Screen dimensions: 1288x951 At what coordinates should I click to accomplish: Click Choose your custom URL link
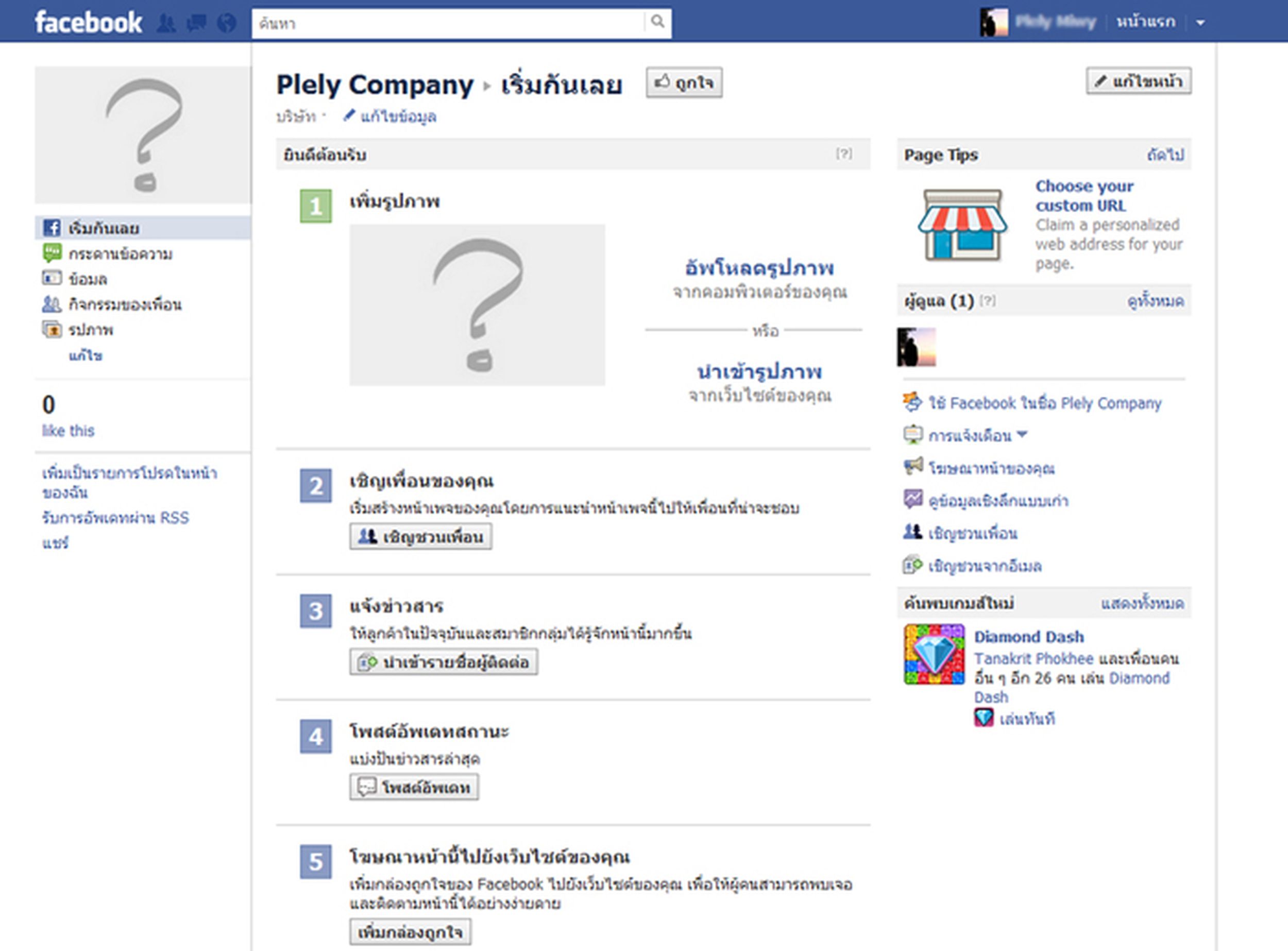(x=1084, y=196)
